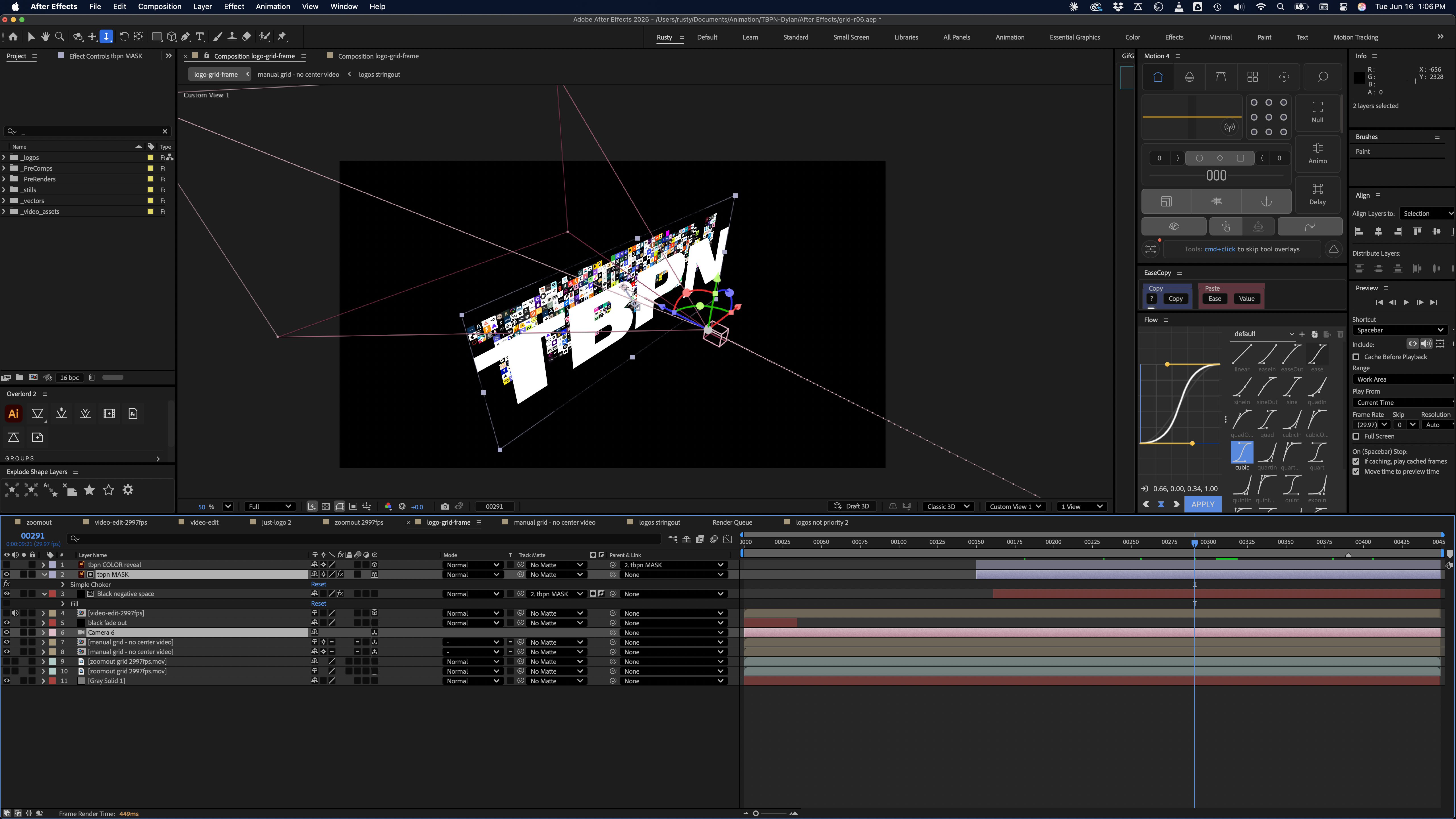Open macOS Spotlight search icon

[x=1280, y=7]
